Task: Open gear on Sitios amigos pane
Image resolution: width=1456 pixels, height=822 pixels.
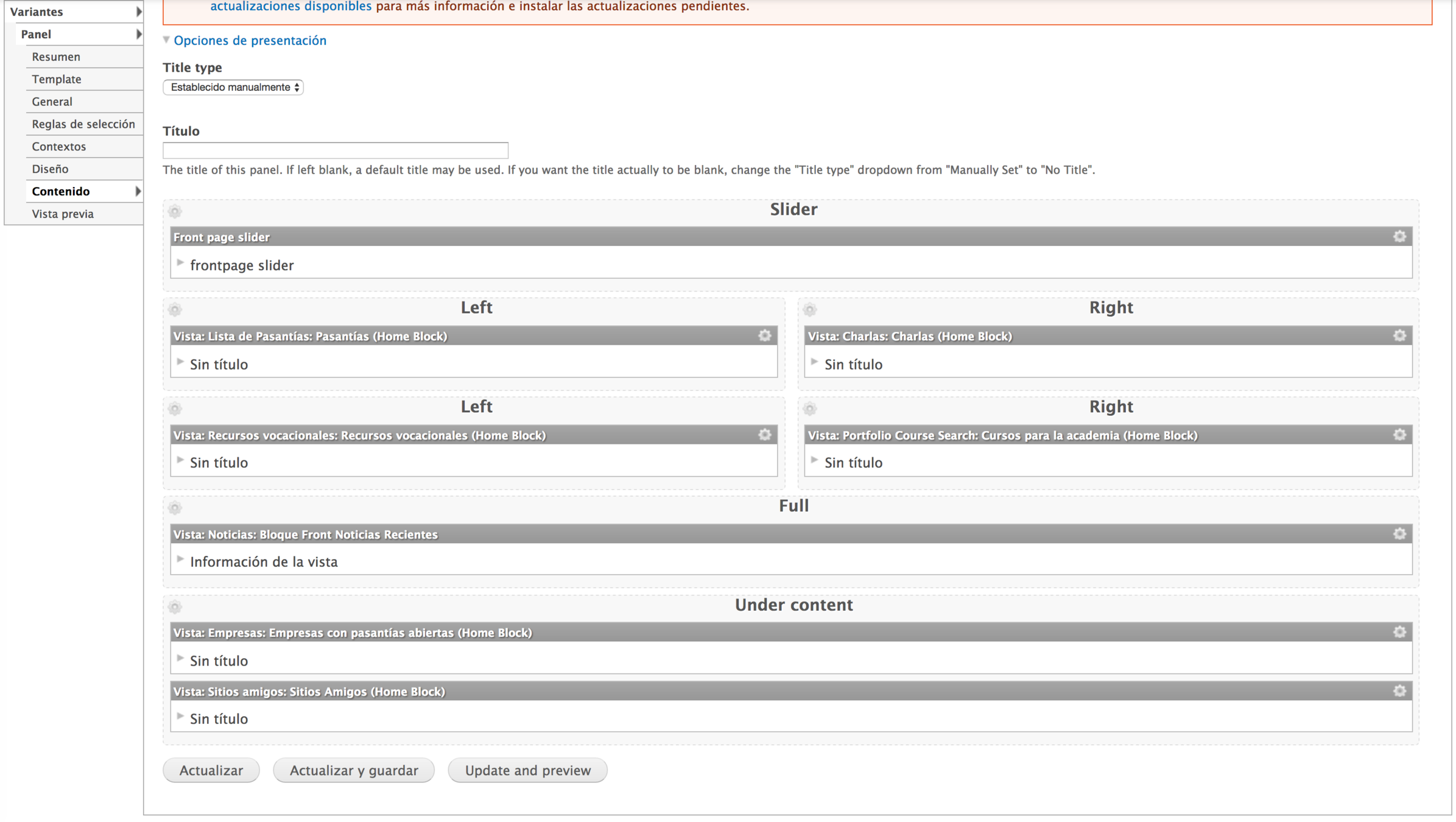Action: (1399, 691)
